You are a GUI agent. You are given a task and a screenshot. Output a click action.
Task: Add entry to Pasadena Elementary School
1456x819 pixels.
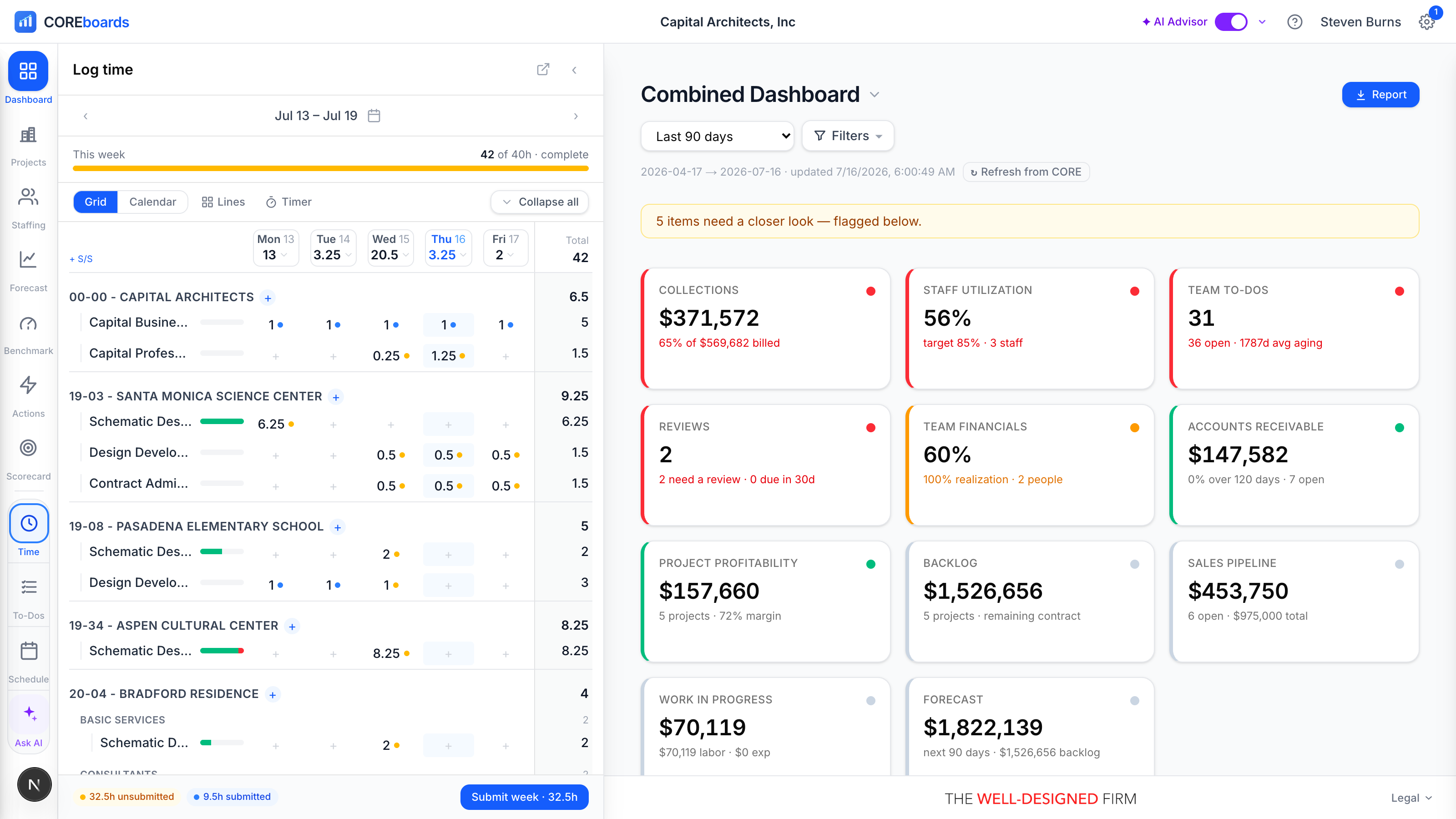(338, 527)
